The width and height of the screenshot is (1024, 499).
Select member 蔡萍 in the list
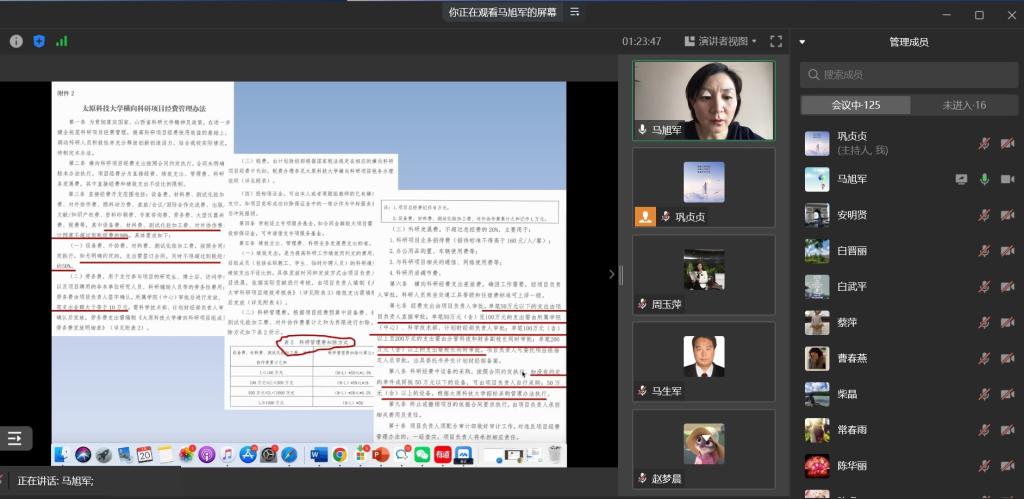(847, 322)
